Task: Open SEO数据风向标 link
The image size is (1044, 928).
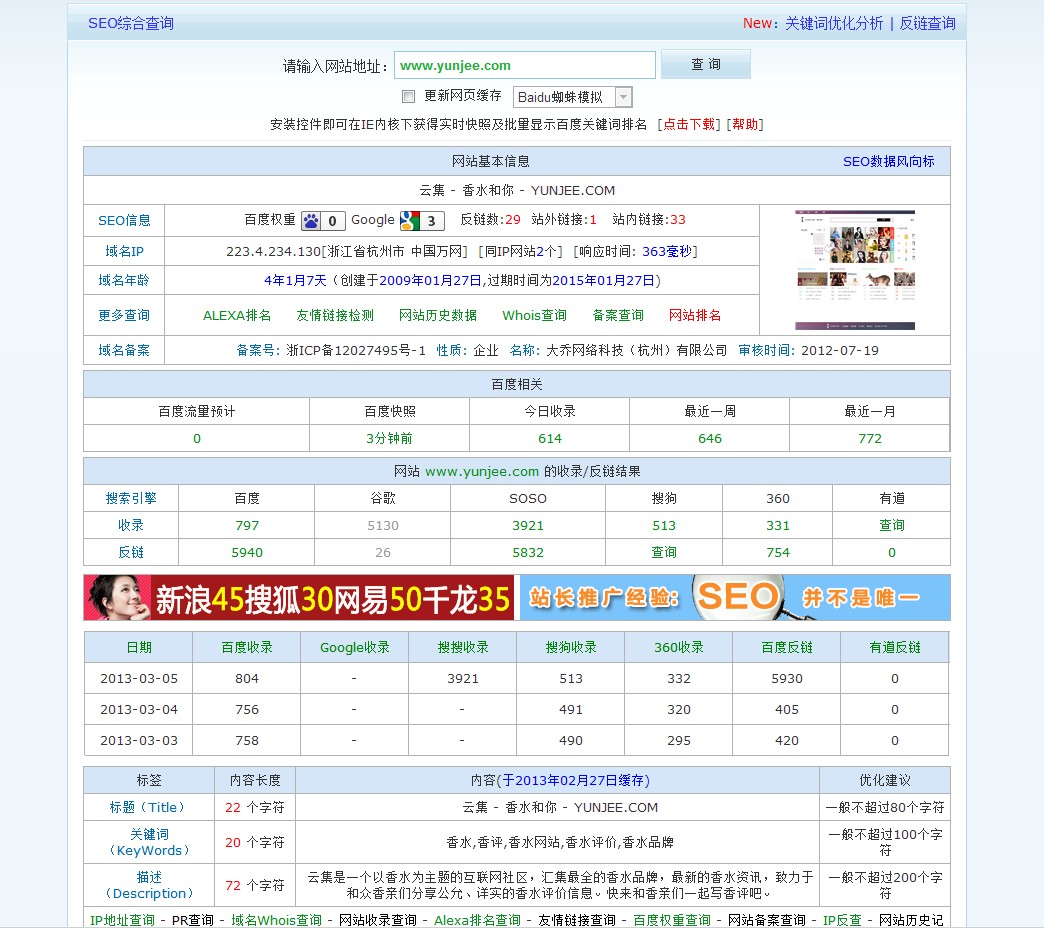Action: pos(889,162)
